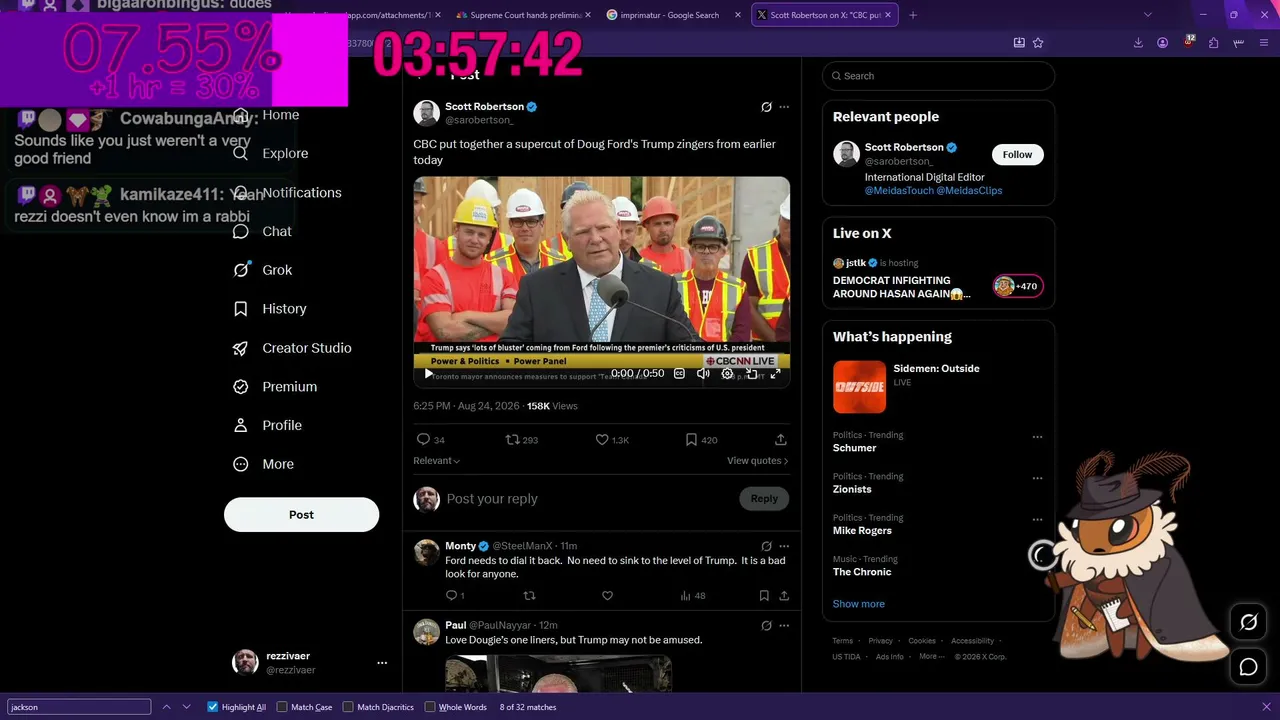
Task: Go to previous find match arrow
Action: point(167,707)
